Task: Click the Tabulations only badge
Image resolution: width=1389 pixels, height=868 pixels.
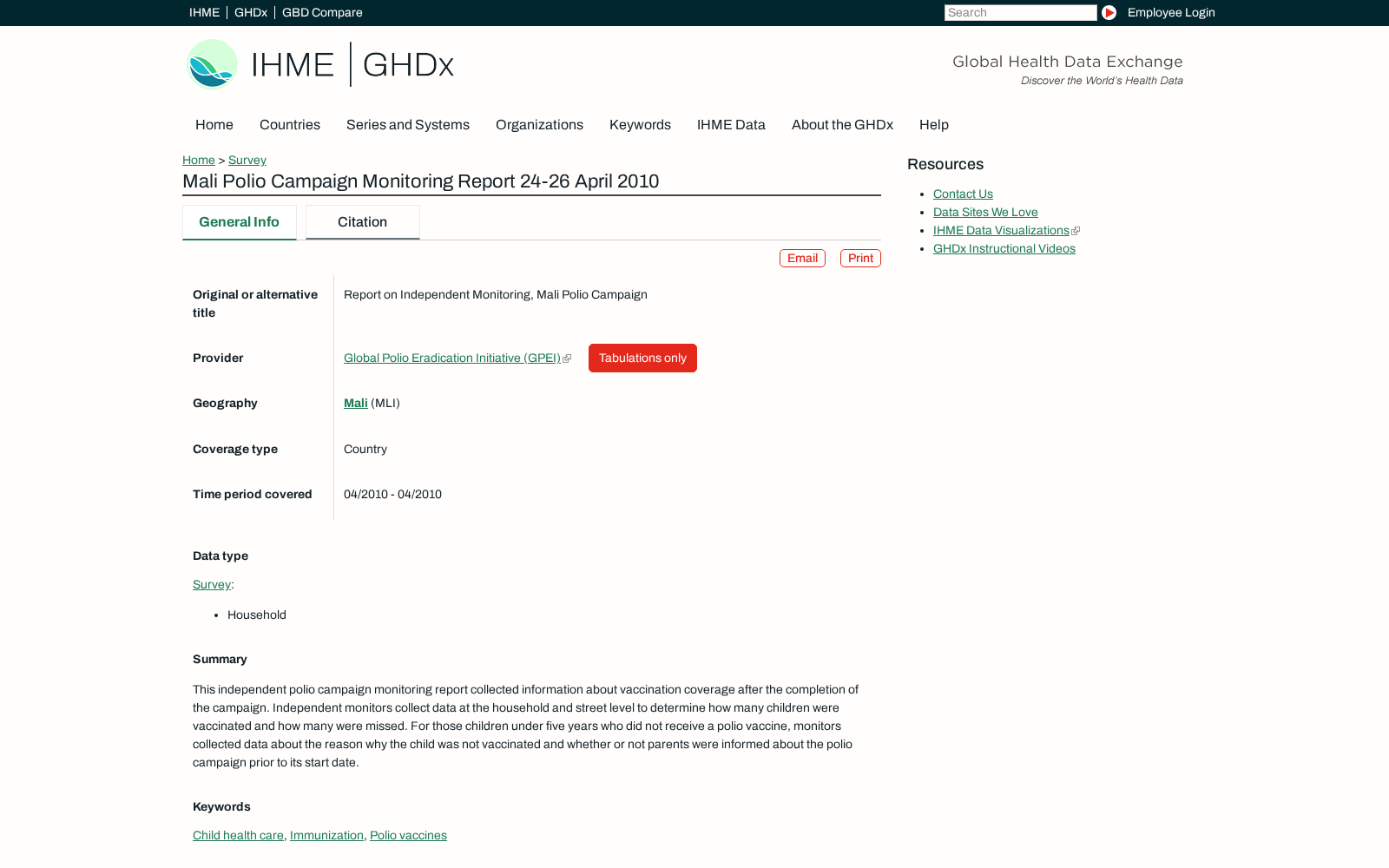Action: 642,358
